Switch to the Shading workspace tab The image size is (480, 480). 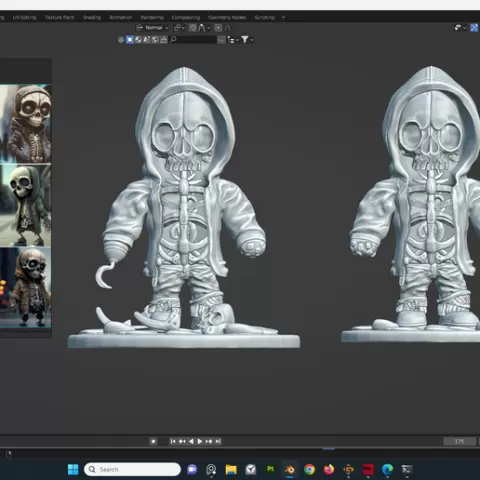(92, 17)
